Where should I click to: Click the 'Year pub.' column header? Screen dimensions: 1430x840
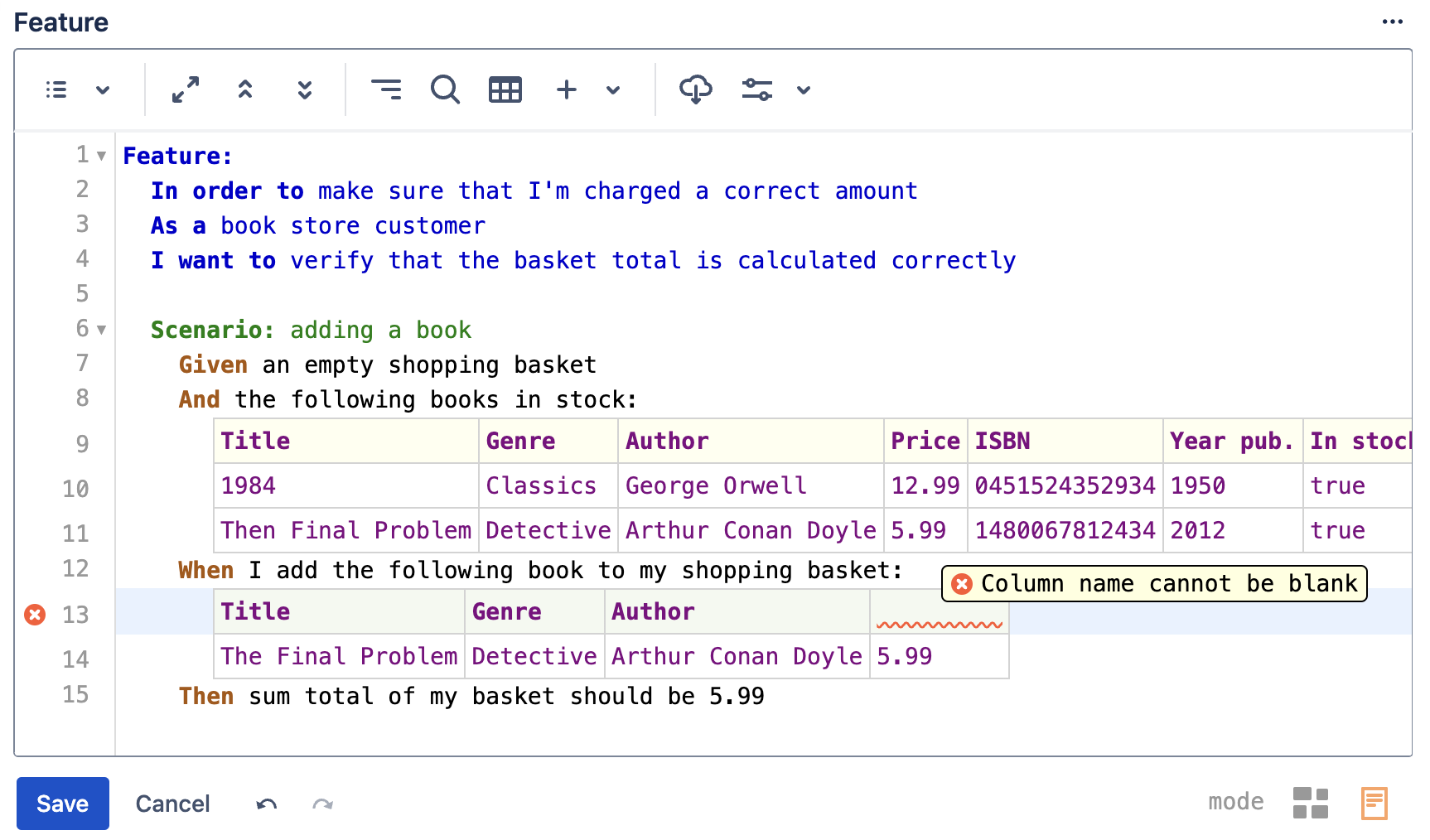point(1233,441)
